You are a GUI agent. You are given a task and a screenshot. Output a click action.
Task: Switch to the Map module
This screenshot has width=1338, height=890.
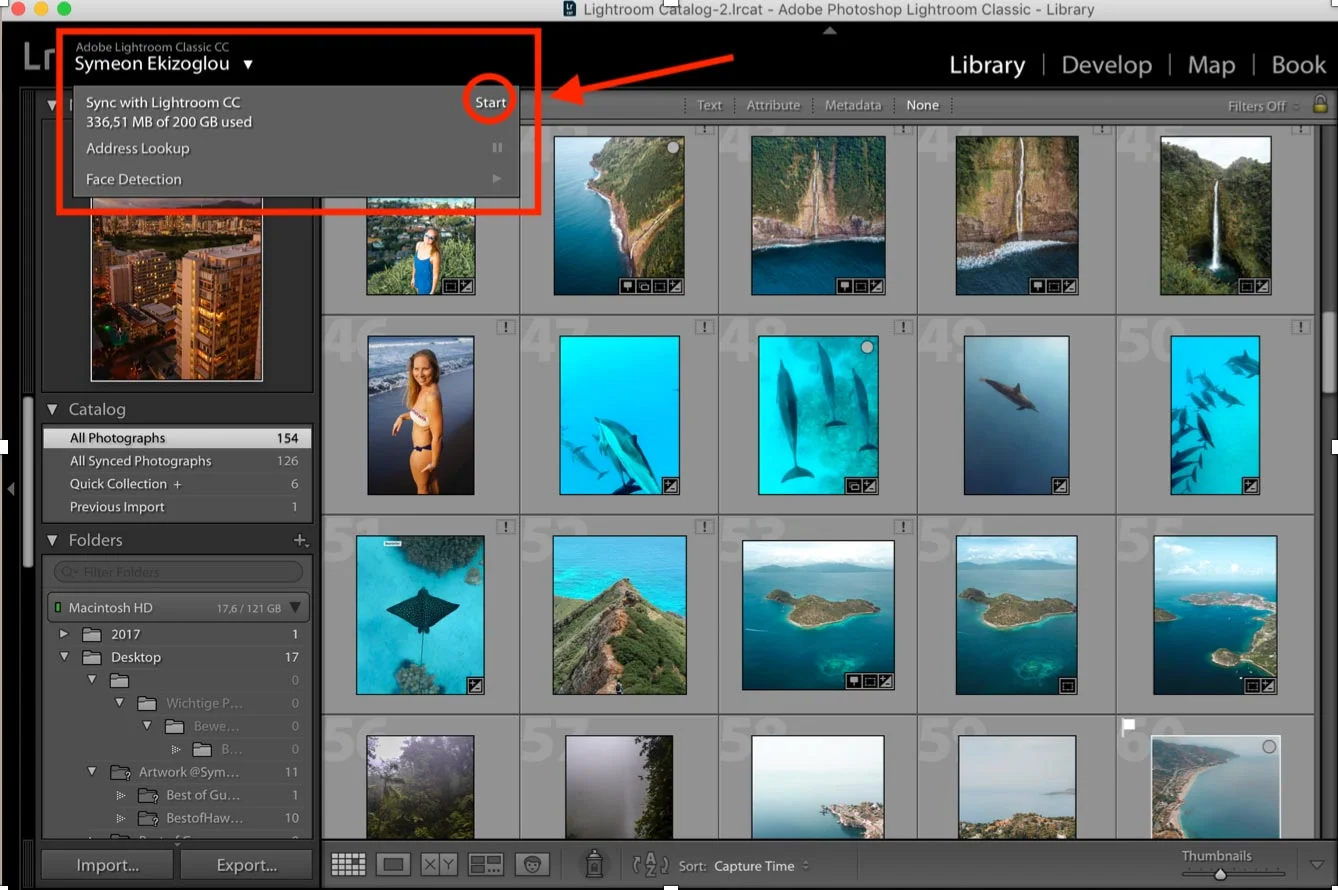[x=1211, y=65]
